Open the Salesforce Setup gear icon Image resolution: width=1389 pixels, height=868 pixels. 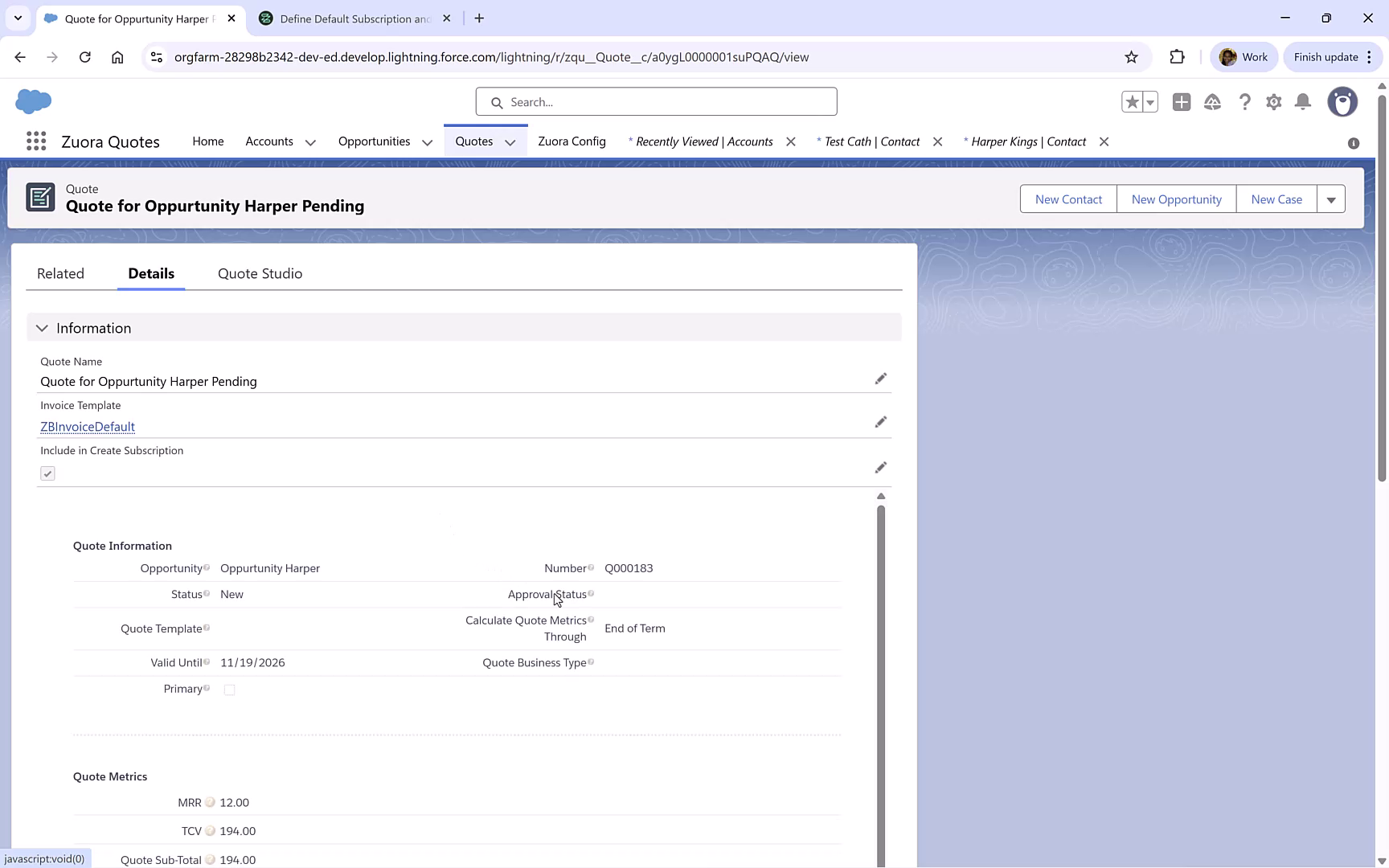(x=1273, y=102)
